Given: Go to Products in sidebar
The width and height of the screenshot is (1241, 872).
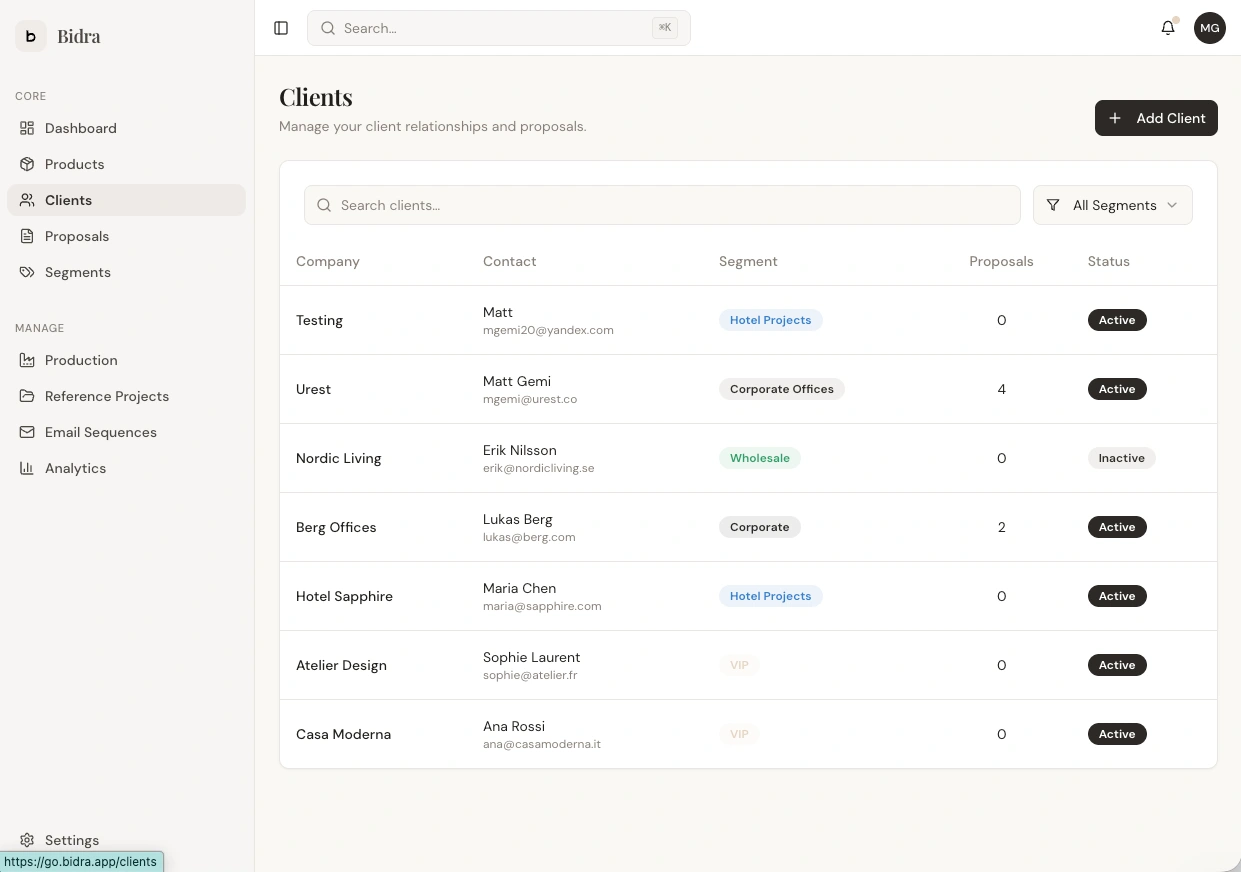Looking at the screenshot, I should click(x=74, y=164).
